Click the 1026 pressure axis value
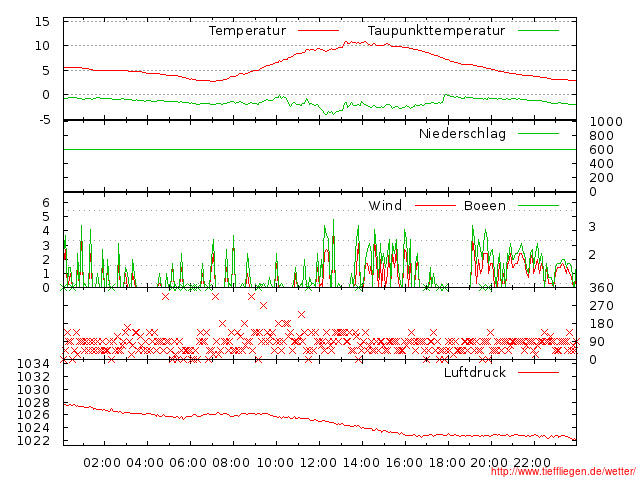640x480 pixels. pyautogui.click(x=33, y=415)
